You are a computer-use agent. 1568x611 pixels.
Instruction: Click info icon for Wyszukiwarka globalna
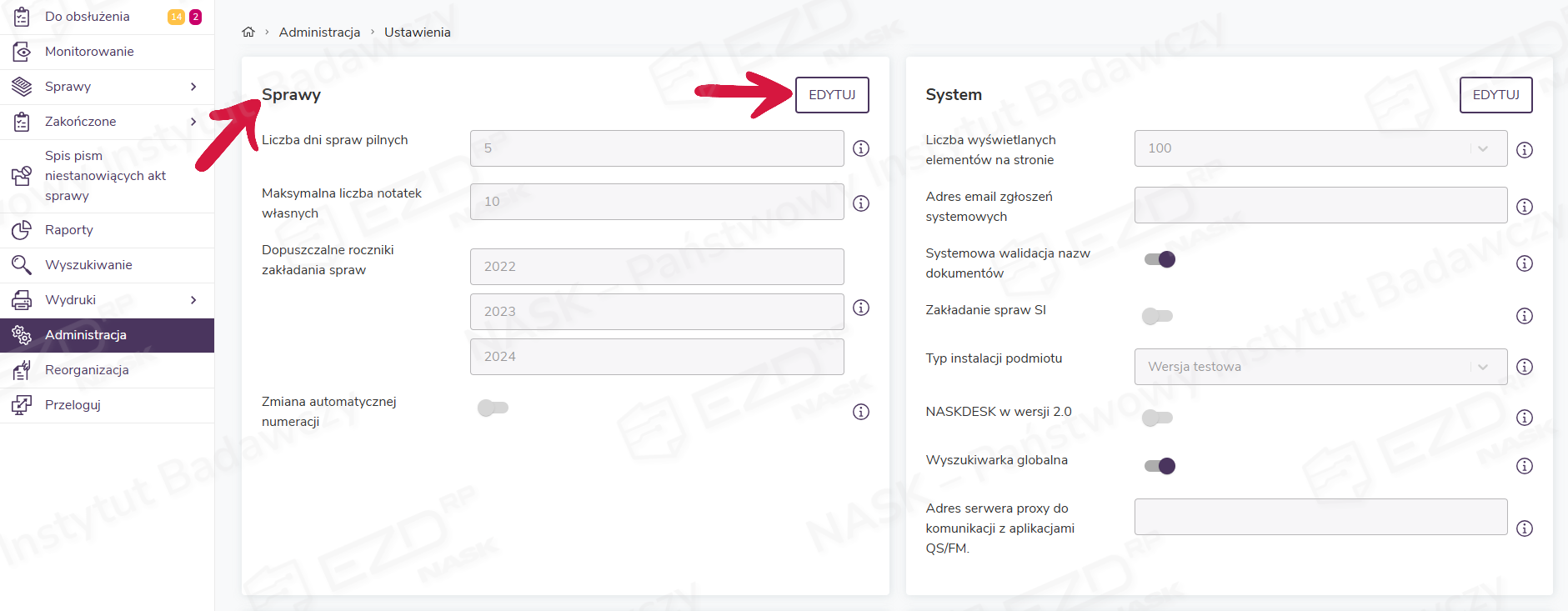(x=1525, y=466)
